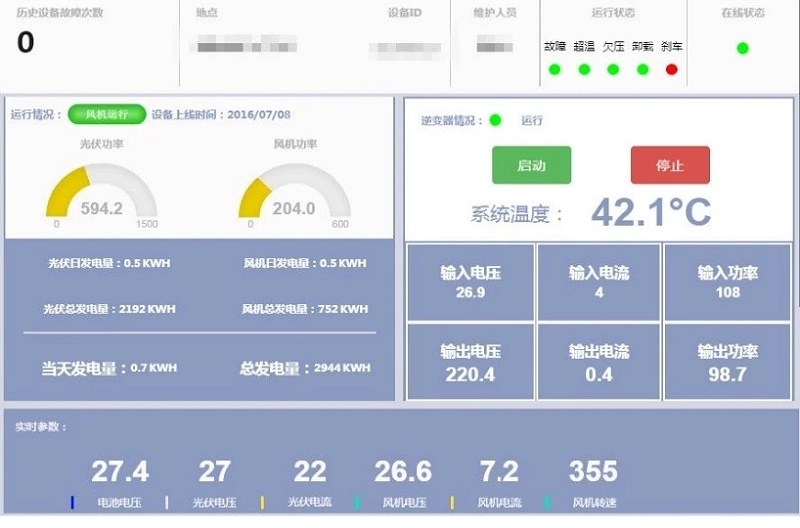Click the 输出电压 tile showing 220.4

tap(470, 362)
